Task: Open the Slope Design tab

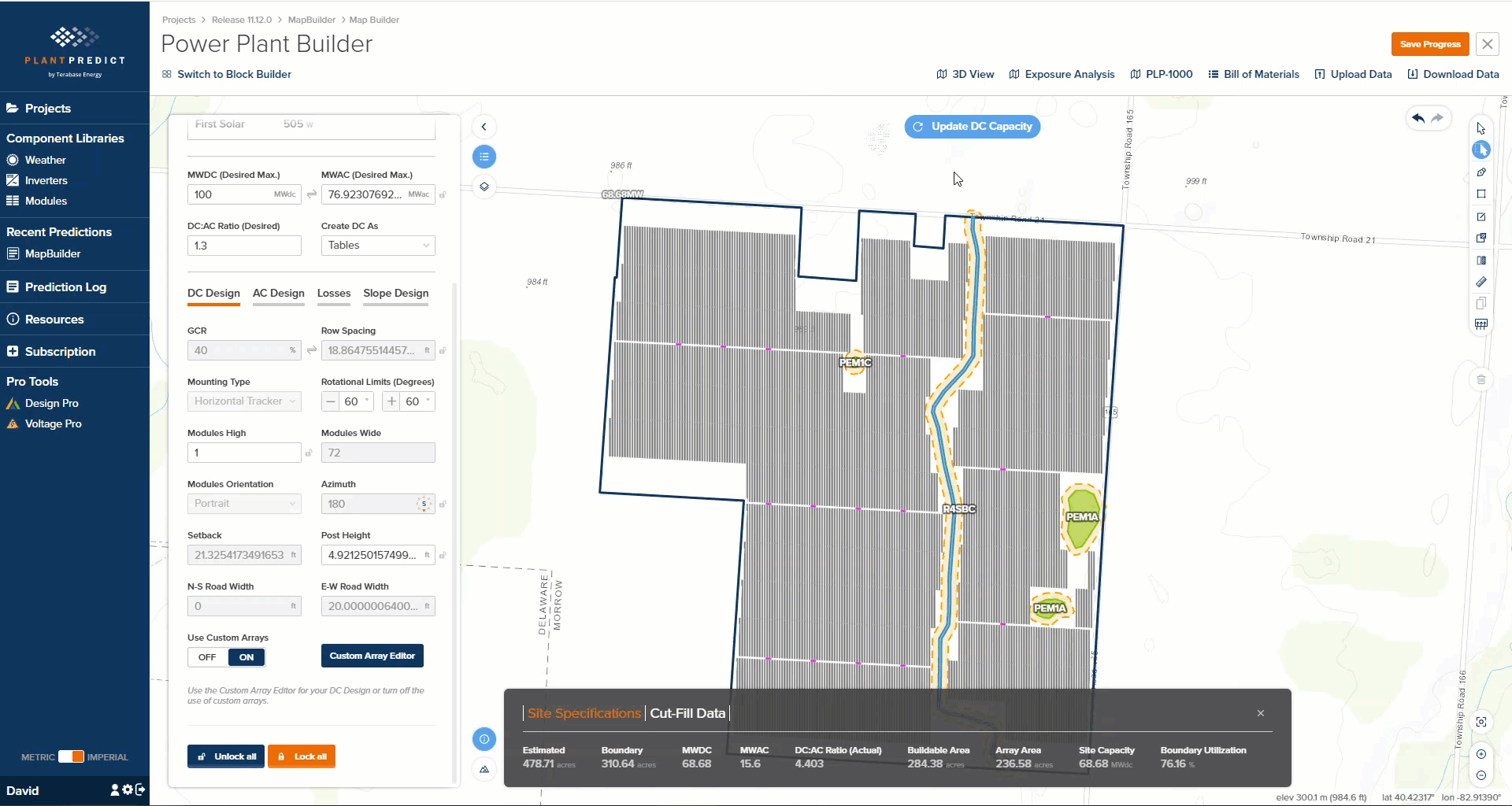Action: click(x=396, y=293)
